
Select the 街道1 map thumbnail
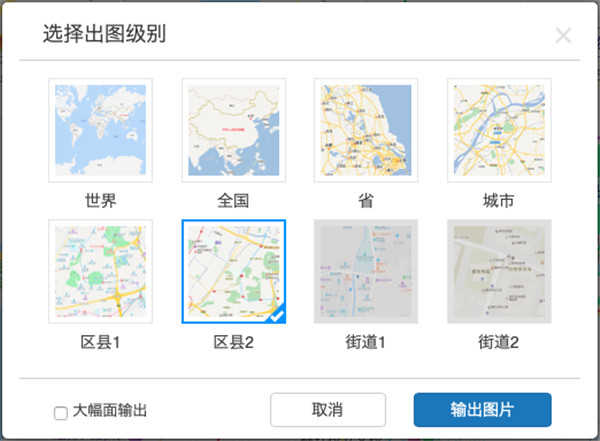point(366,272)
